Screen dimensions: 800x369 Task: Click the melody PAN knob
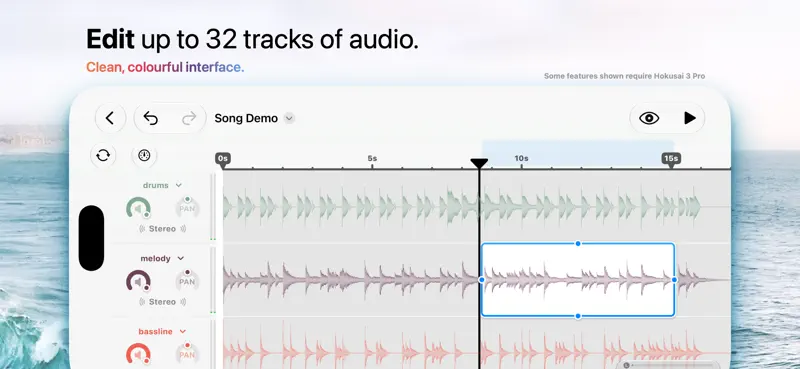coord(187,280)
